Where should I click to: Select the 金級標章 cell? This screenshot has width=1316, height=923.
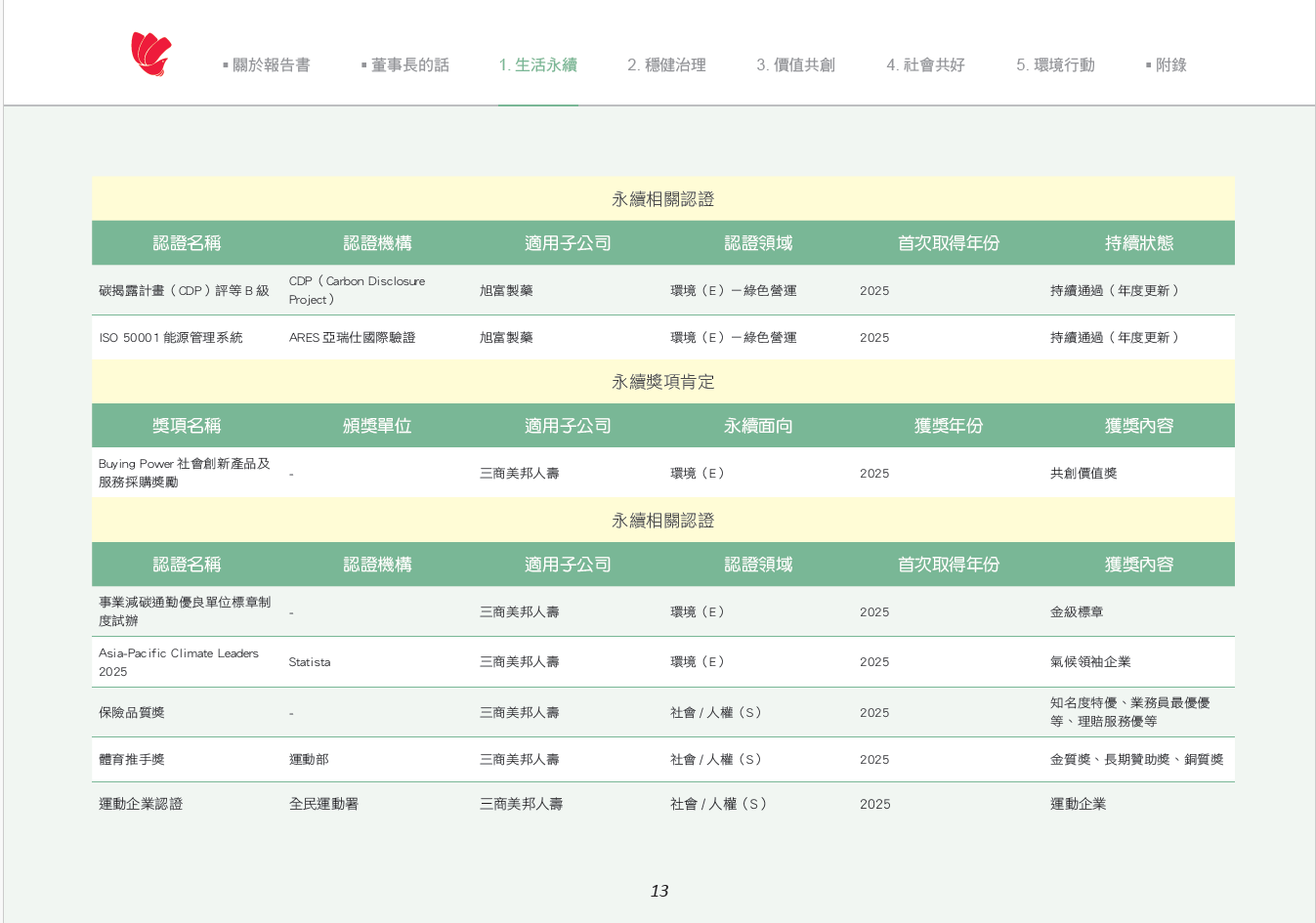click(1077, 612)
